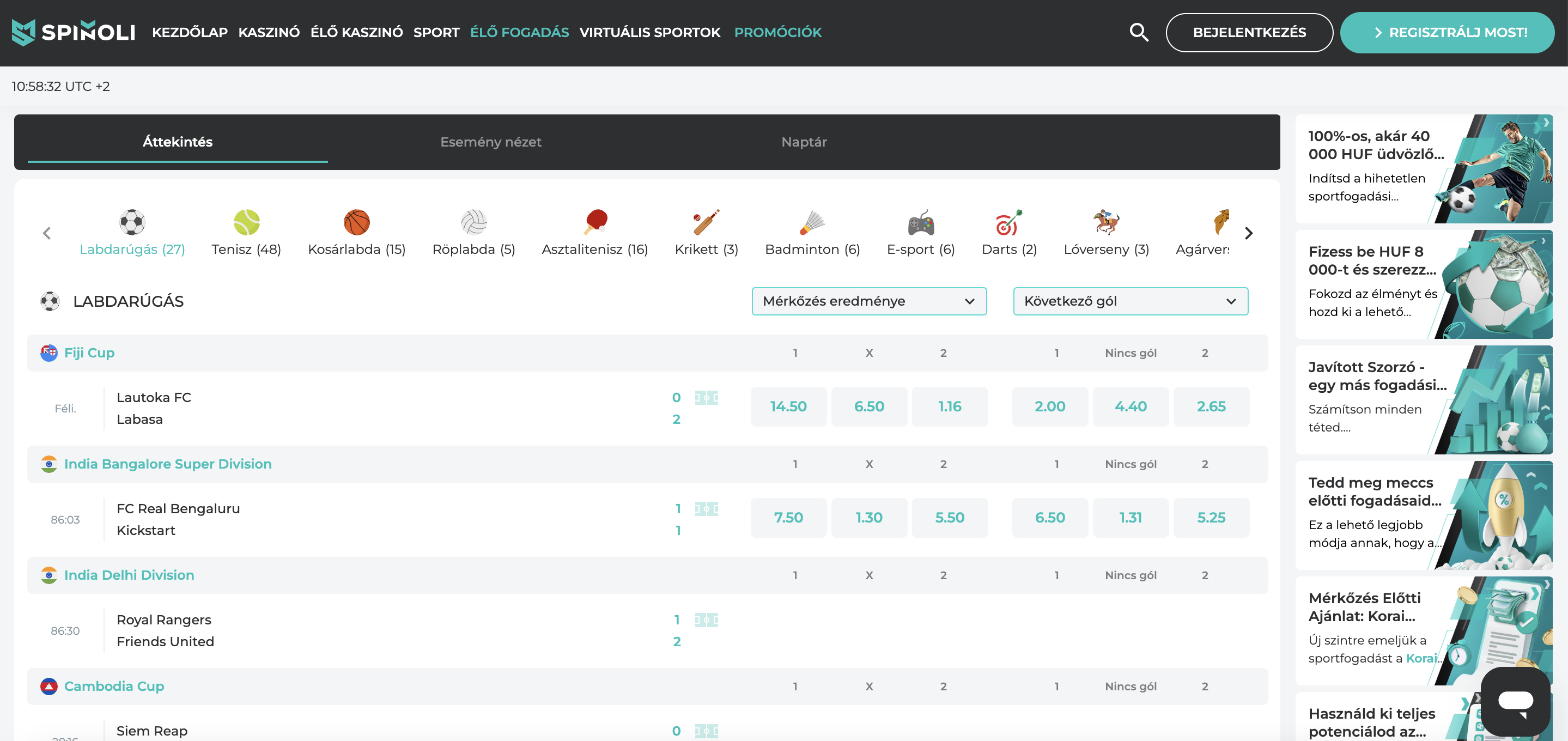Viewport: 1568px width, 741px height.
Task: Open the search magnifier icon
Action: tap(1138, 32)
